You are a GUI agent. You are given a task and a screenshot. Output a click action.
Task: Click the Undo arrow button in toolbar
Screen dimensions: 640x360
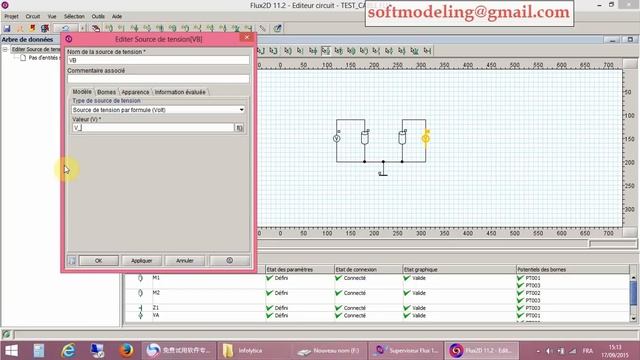pyautogui.click(x=65, y=28)
